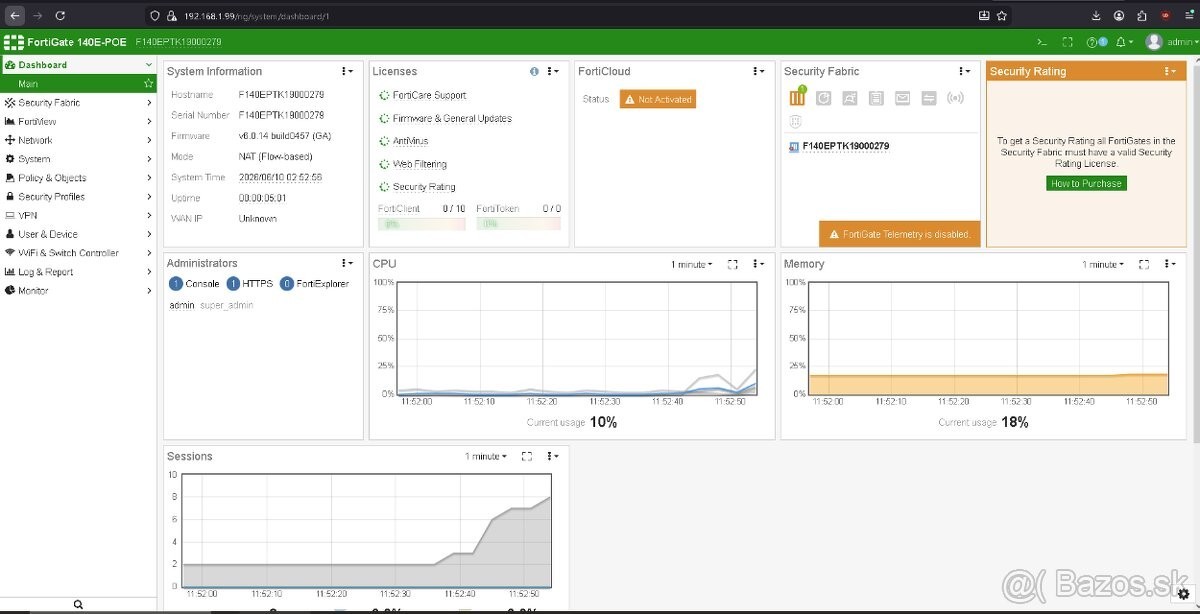Viewport: 1200px width, 614px height.
Task: Collapse the Dashboard menu section
Action: pyautogui.click(x=78, y=65)
